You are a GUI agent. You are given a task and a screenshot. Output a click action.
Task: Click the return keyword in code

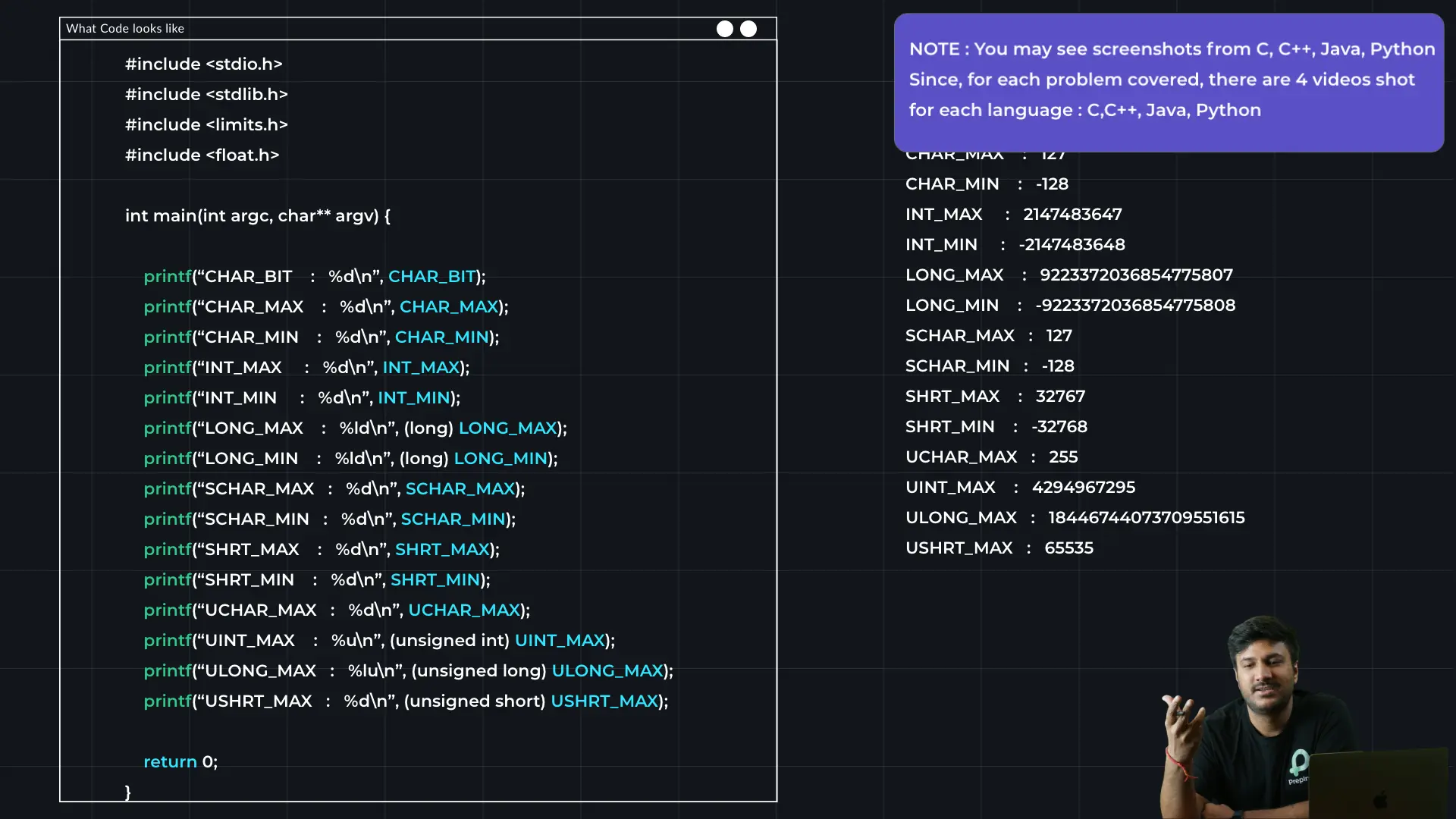170,761
